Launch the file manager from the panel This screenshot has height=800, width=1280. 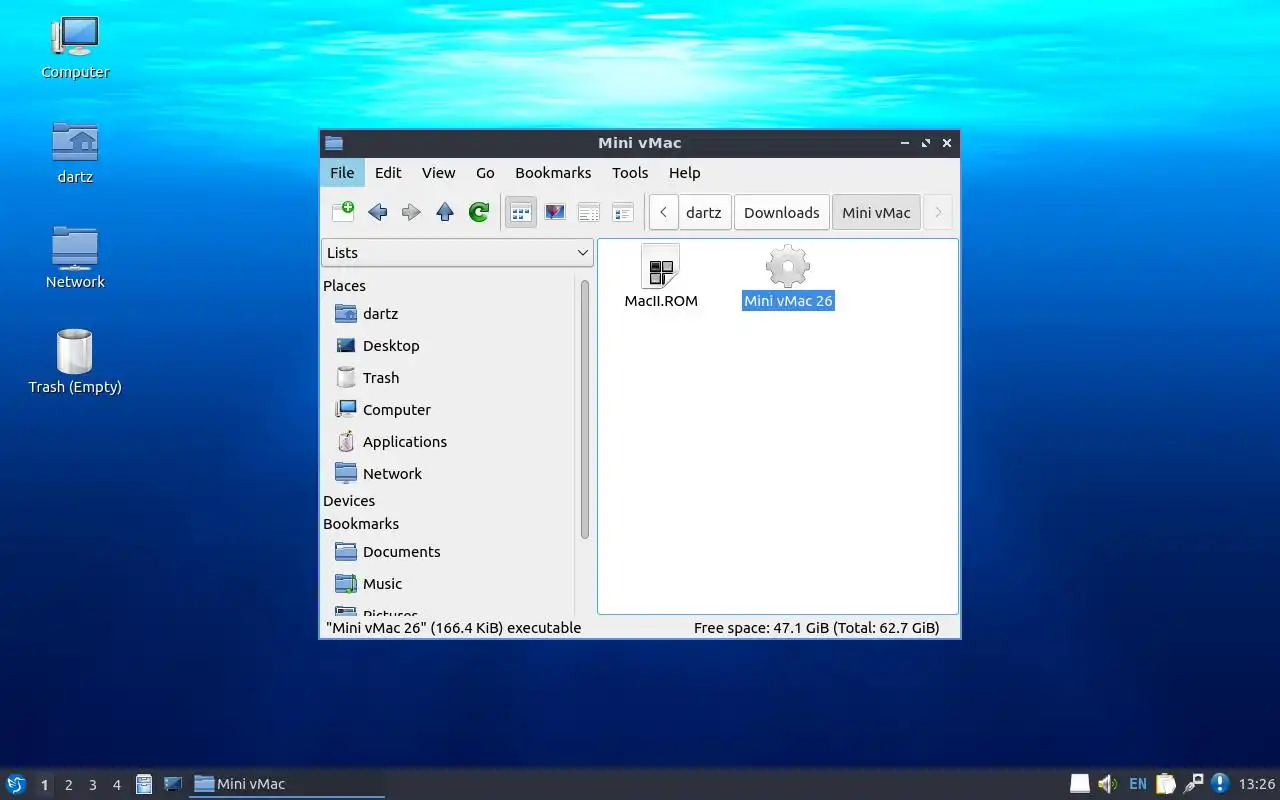tap(144, 784)
